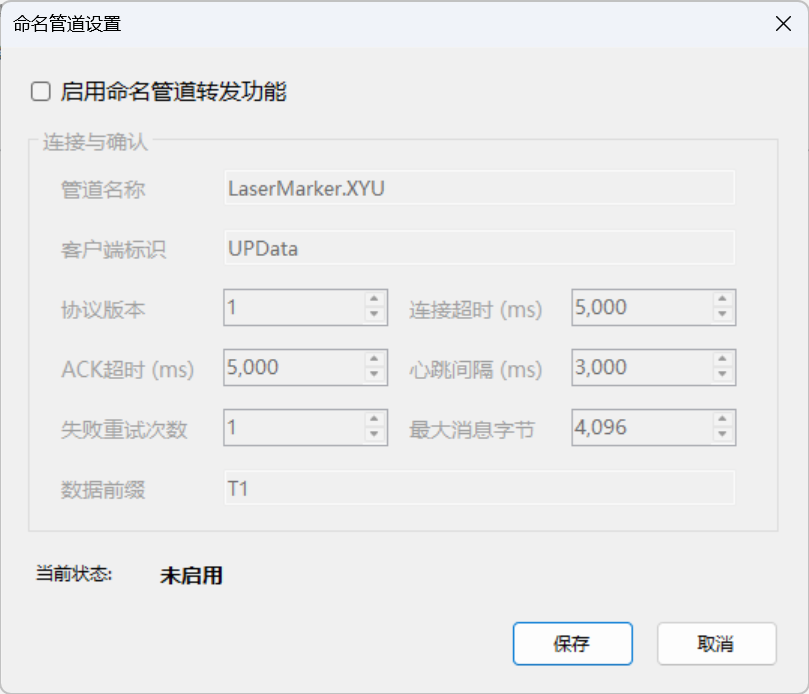Click the 取消 button
This screenshot has height=694, width=809.
[x=717, y=643]
